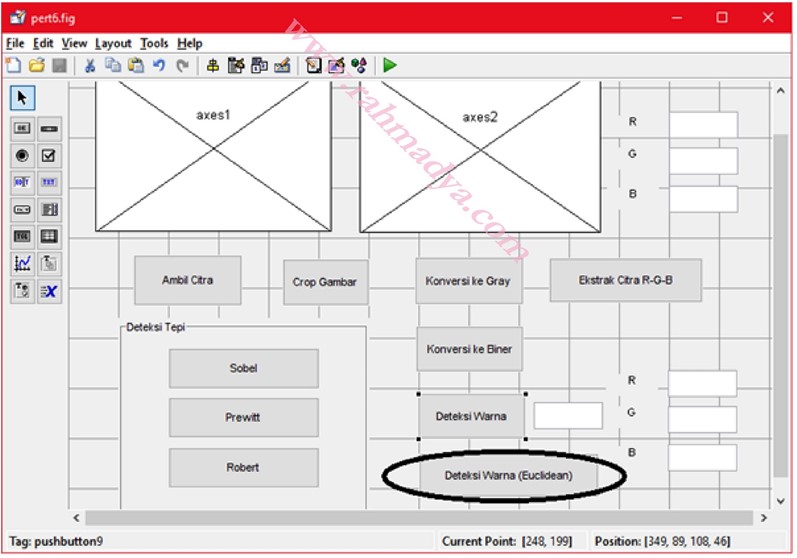This screenshot has width=797, height=558.
Task: Select the Listbox palette tool
Action: tap(49, 210)
